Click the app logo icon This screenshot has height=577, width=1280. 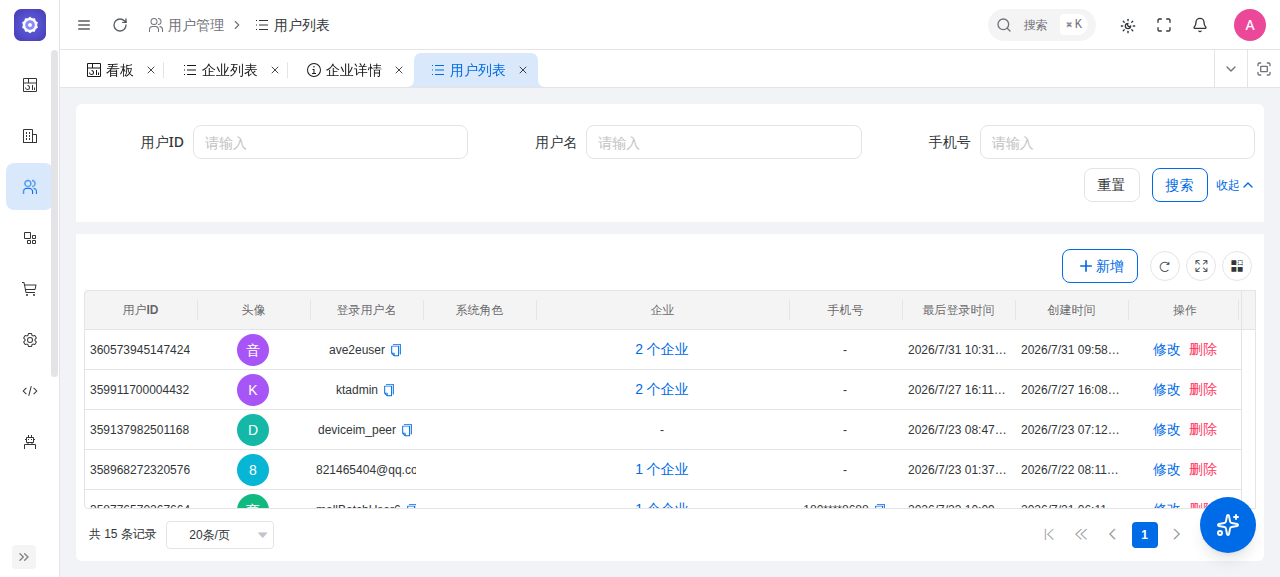click(x=30, y=25)
